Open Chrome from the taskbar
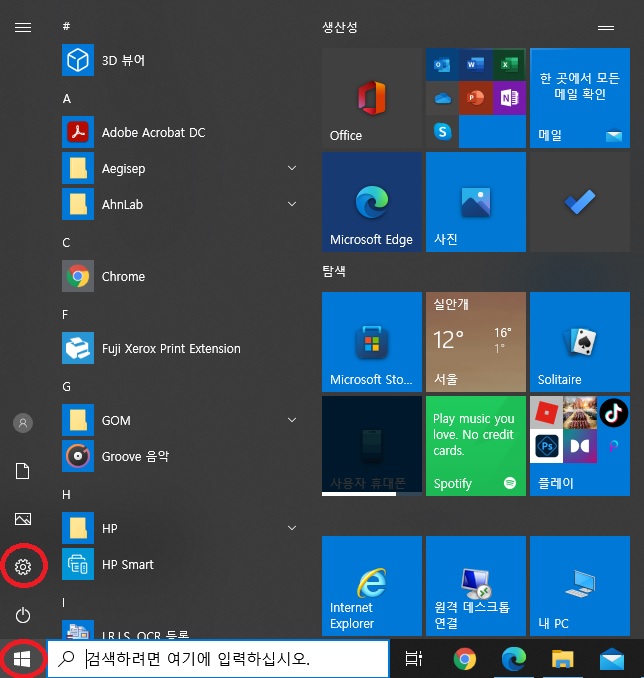Image resolution: width=644 pixels, height=678 pixels. [465, 659]
